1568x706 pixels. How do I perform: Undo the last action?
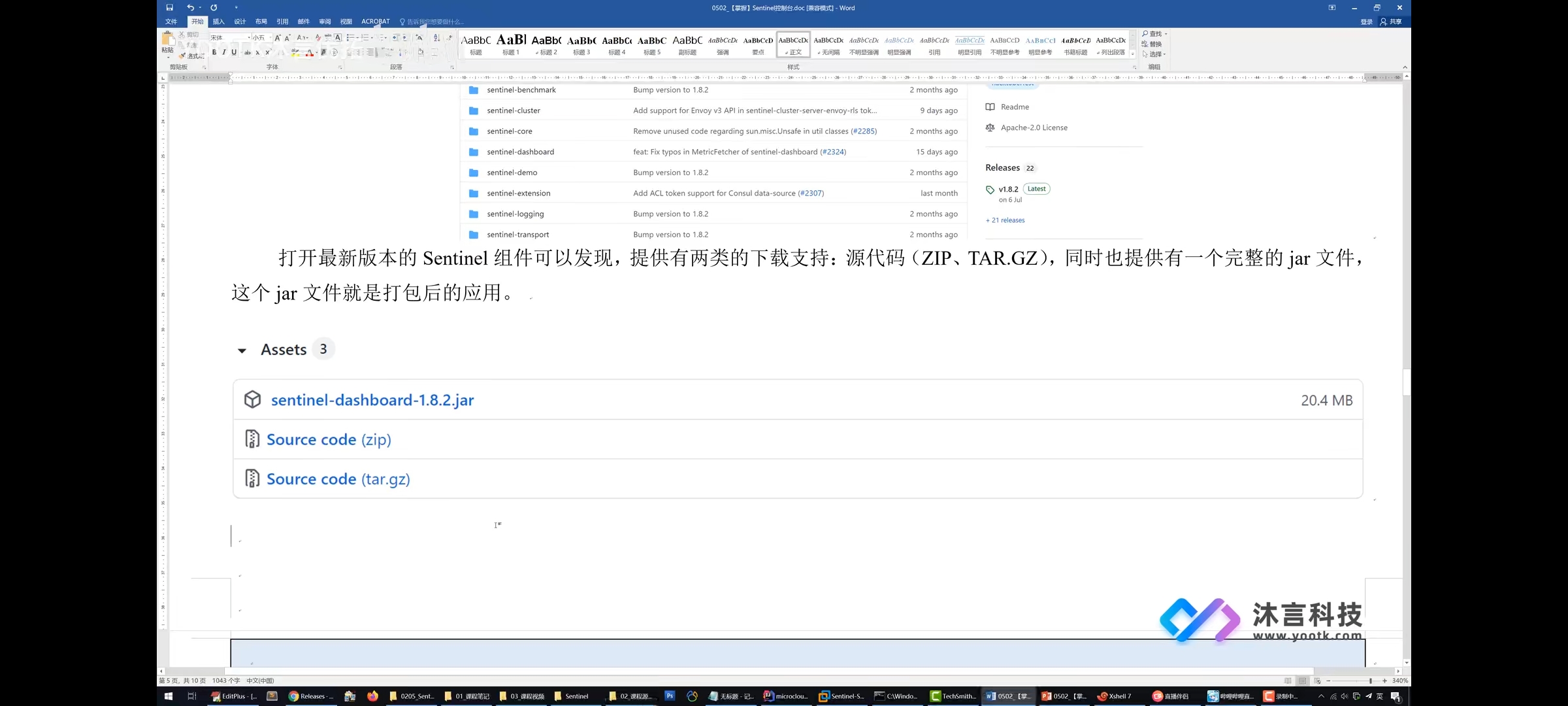(x=190, y=8)
